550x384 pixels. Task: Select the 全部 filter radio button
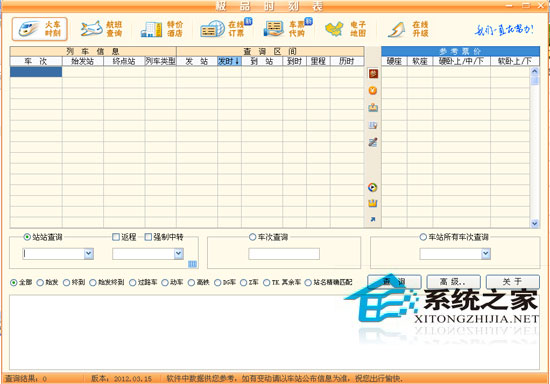tap(14, 282)
